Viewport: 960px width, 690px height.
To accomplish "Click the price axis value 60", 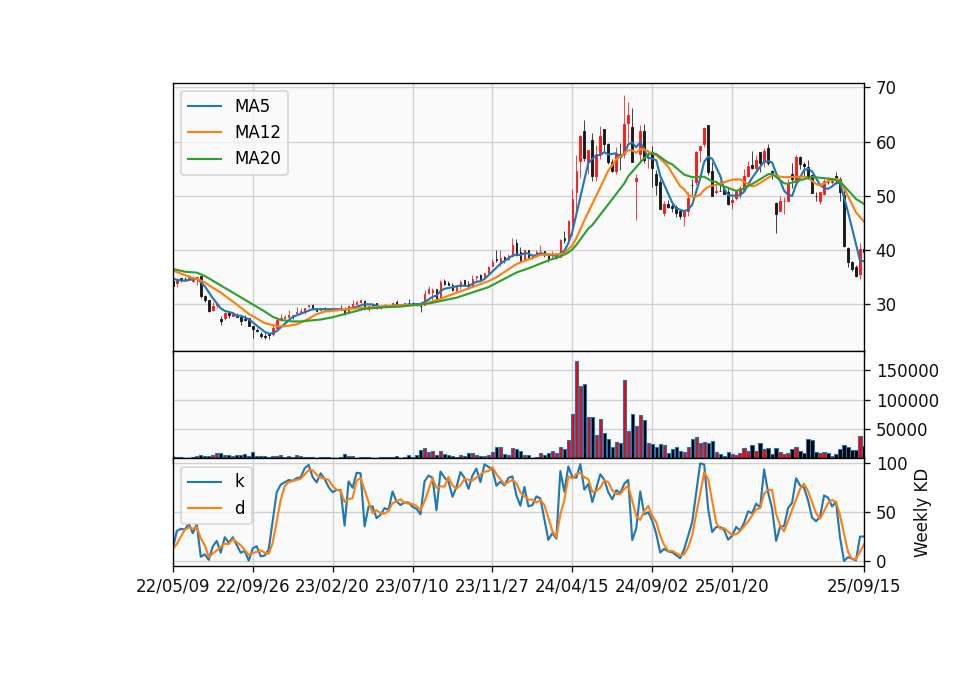I will pyautogui.click(x=886, y=143).
